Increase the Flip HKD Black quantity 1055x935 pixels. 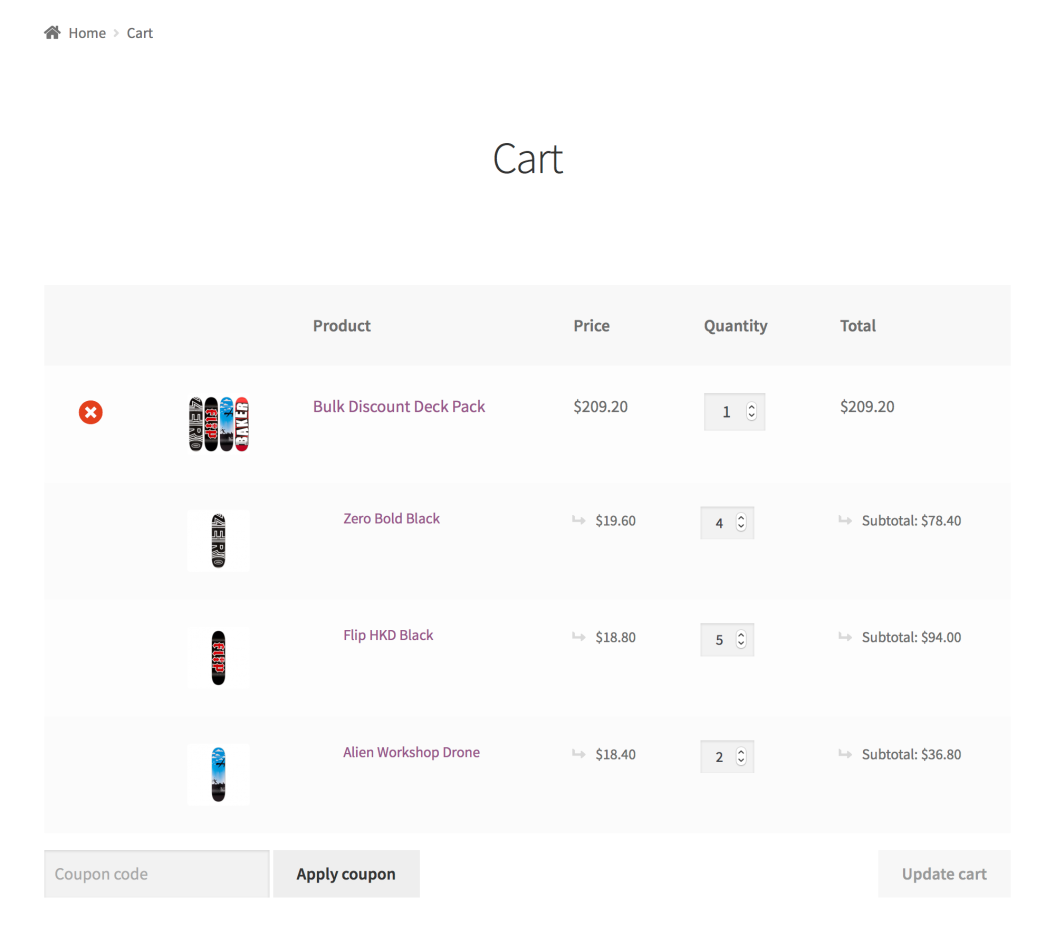click(x=740, y=634)
